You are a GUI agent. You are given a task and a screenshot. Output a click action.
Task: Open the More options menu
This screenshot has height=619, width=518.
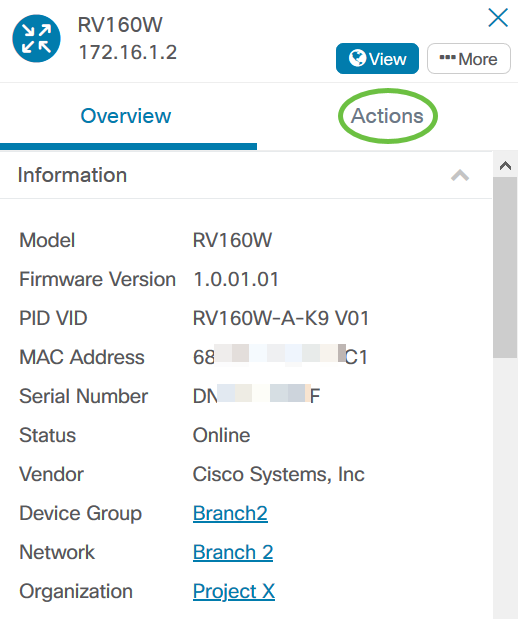tap(468, 58)
